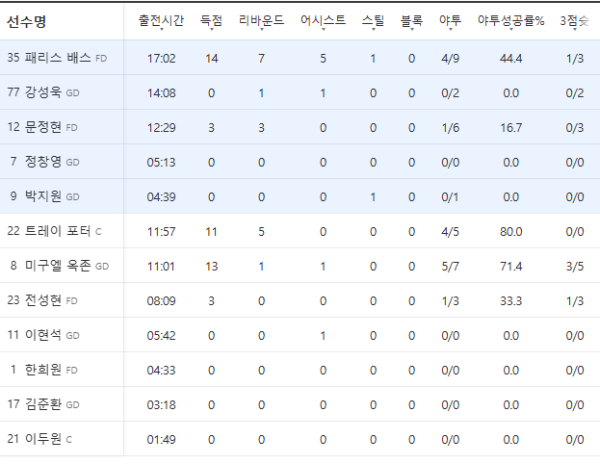Sort by 야투 column header

coord(450,20)
